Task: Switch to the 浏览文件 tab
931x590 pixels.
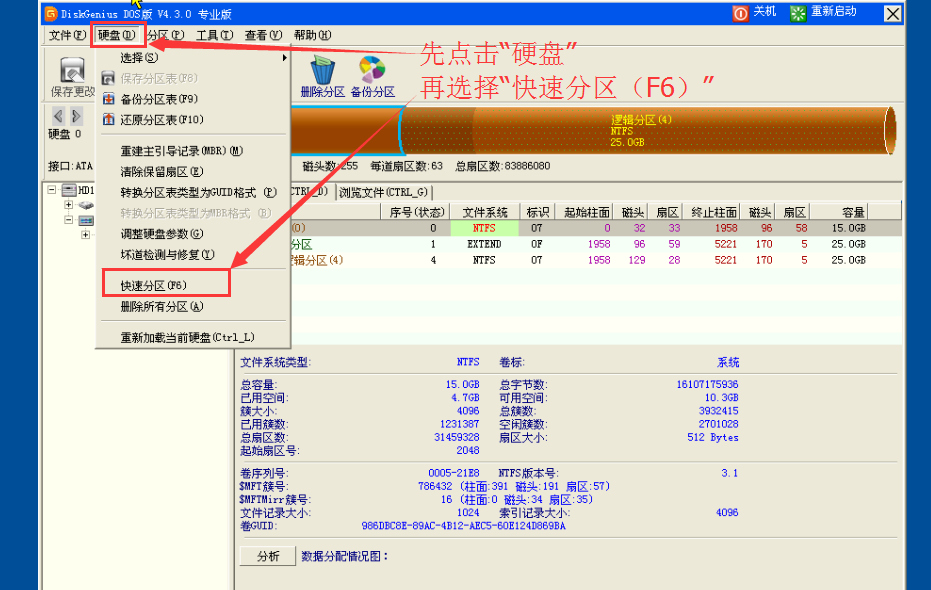Action: 386,191
